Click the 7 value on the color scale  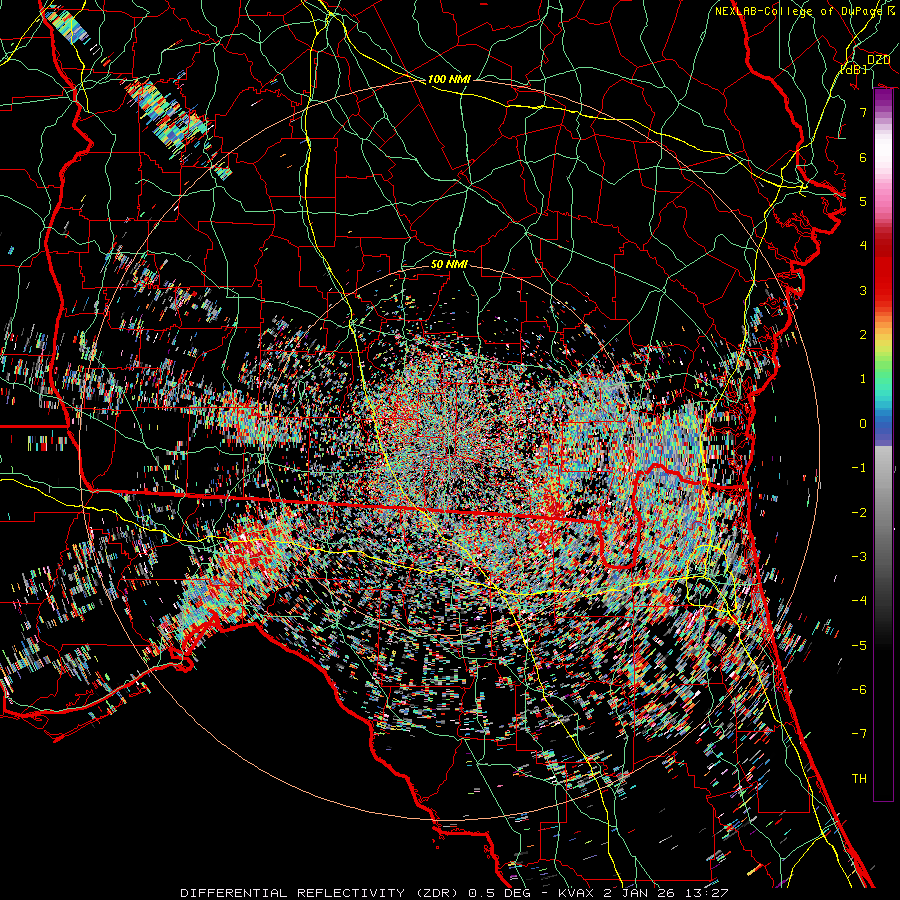pyautogui.click(x=863, y=112)
